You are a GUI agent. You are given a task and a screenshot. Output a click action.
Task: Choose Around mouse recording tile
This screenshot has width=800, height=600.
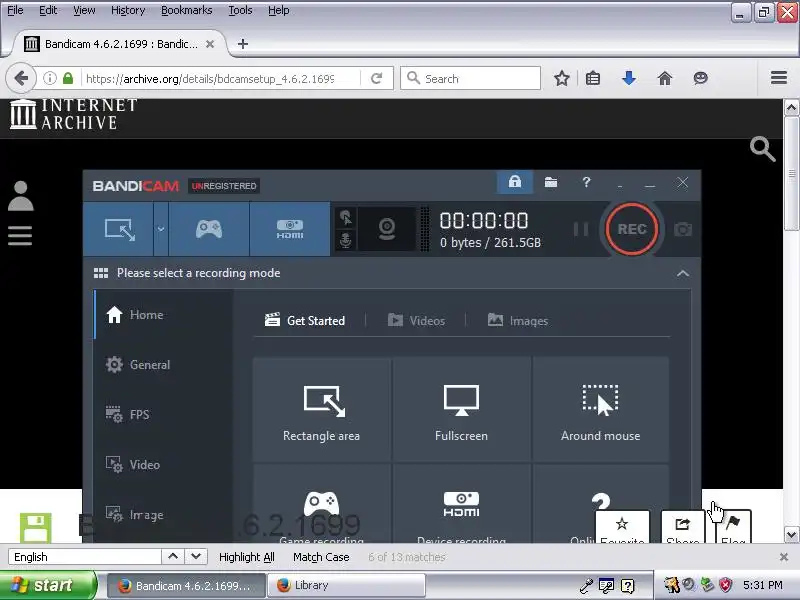point(601,410)
